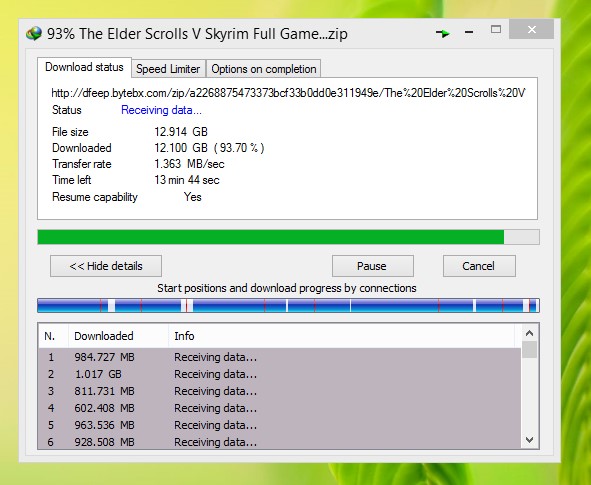Click the connections progress caption text
This screenshot has width=591, height=485.
[x=287, y=288]
